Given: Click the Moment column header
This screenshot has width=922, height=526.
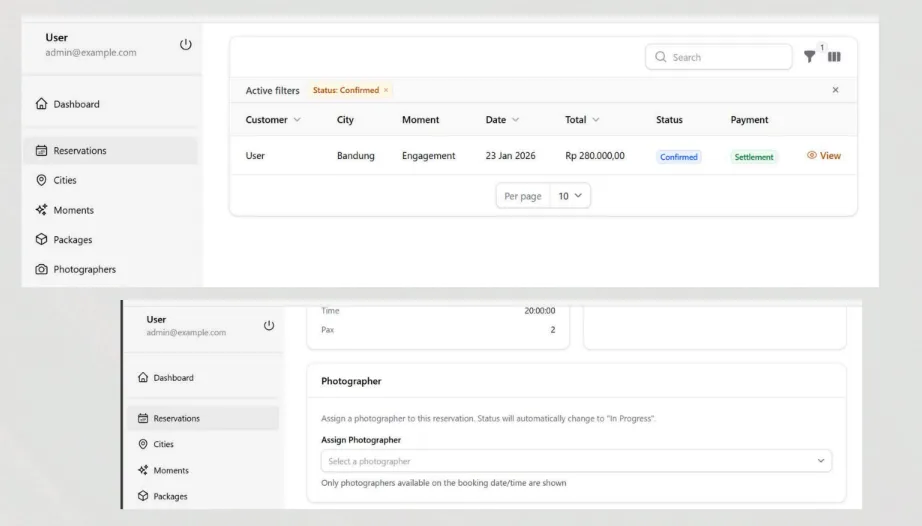Looking at the screenshot, I should tap(420, 119).
